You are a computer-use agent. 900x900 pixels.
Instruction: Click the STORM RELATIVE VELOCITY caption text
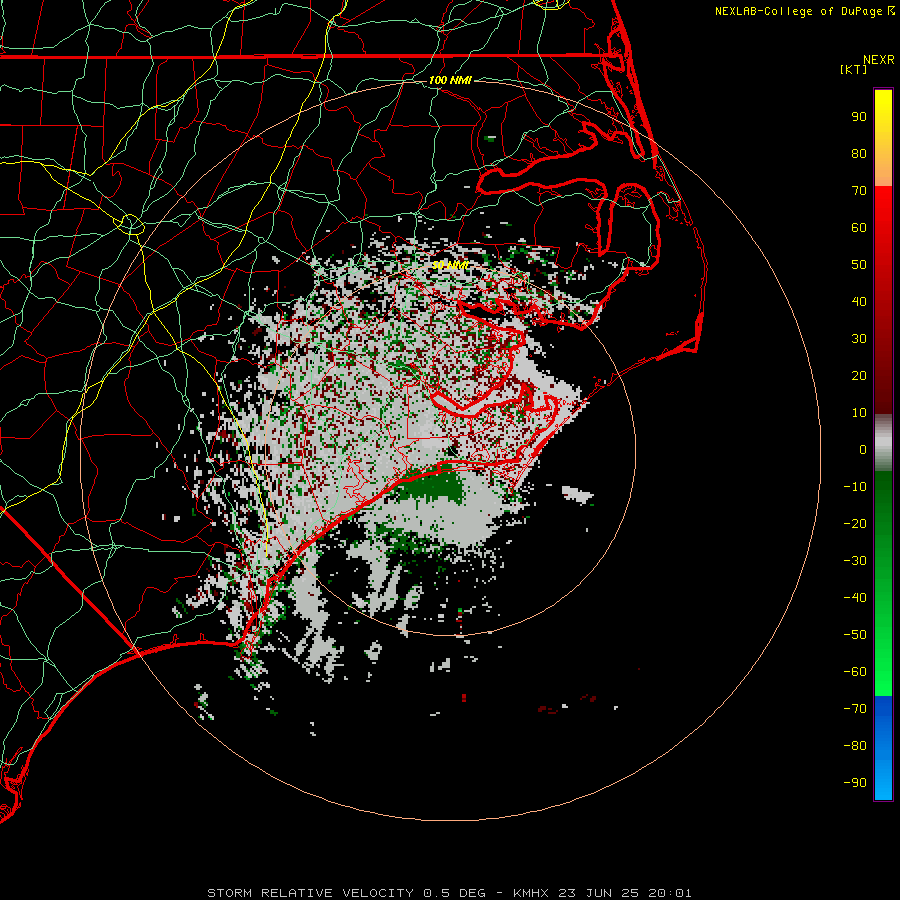[310, 893]
